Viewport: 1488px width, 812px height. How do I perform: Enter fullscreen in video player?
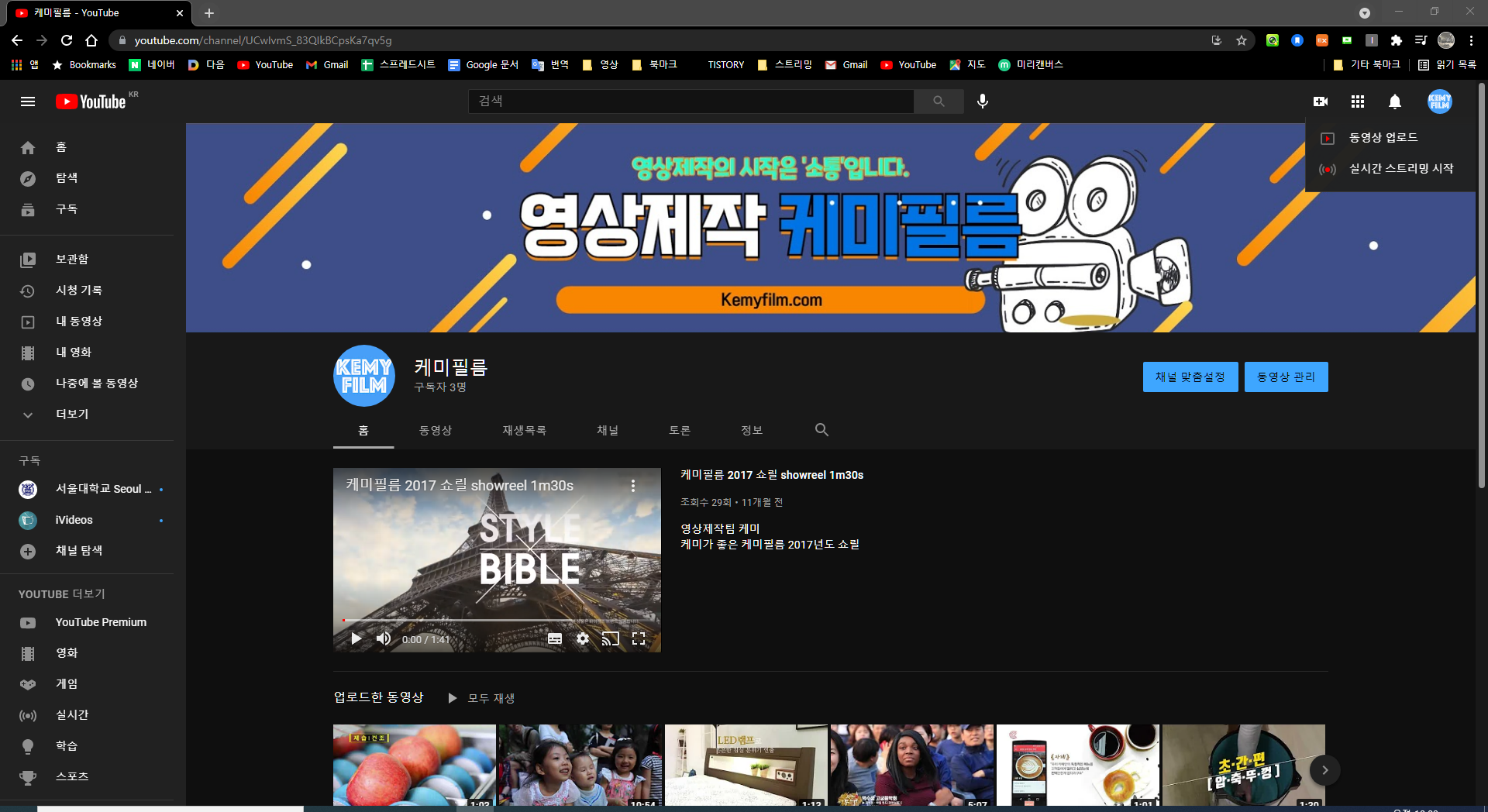pyautogui.click(x=639, y=638)
